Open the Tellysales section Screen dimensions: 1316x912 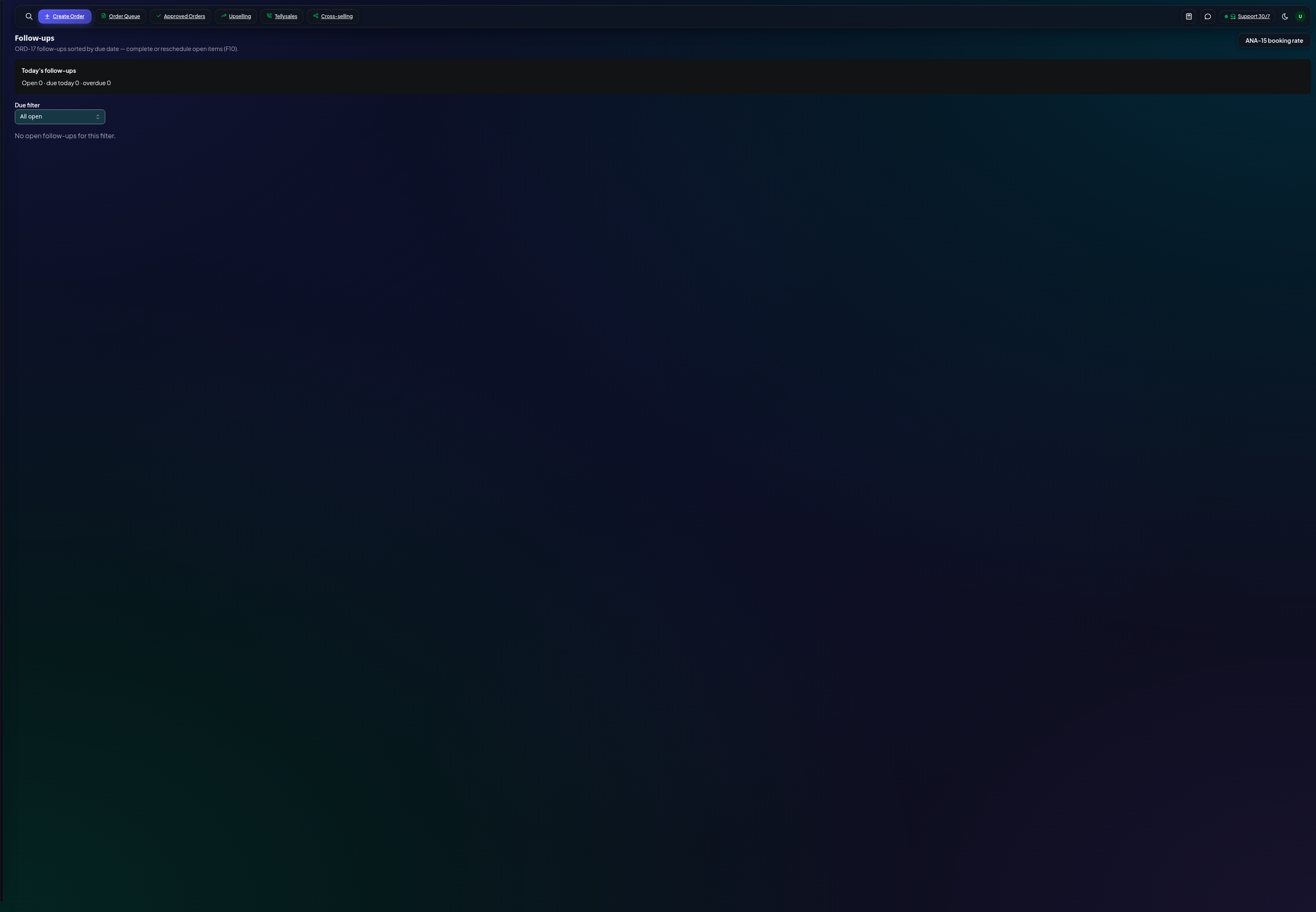click(x=282, y=16)
